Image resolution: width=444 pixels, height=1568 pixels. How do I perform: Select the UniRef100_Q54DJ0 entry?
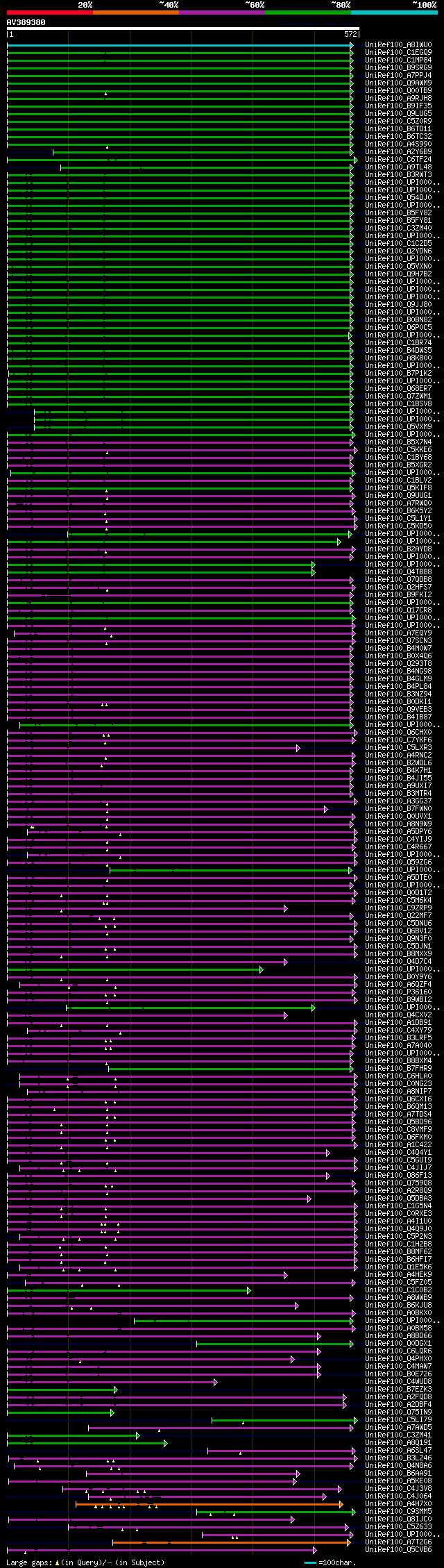pos(398,198)
